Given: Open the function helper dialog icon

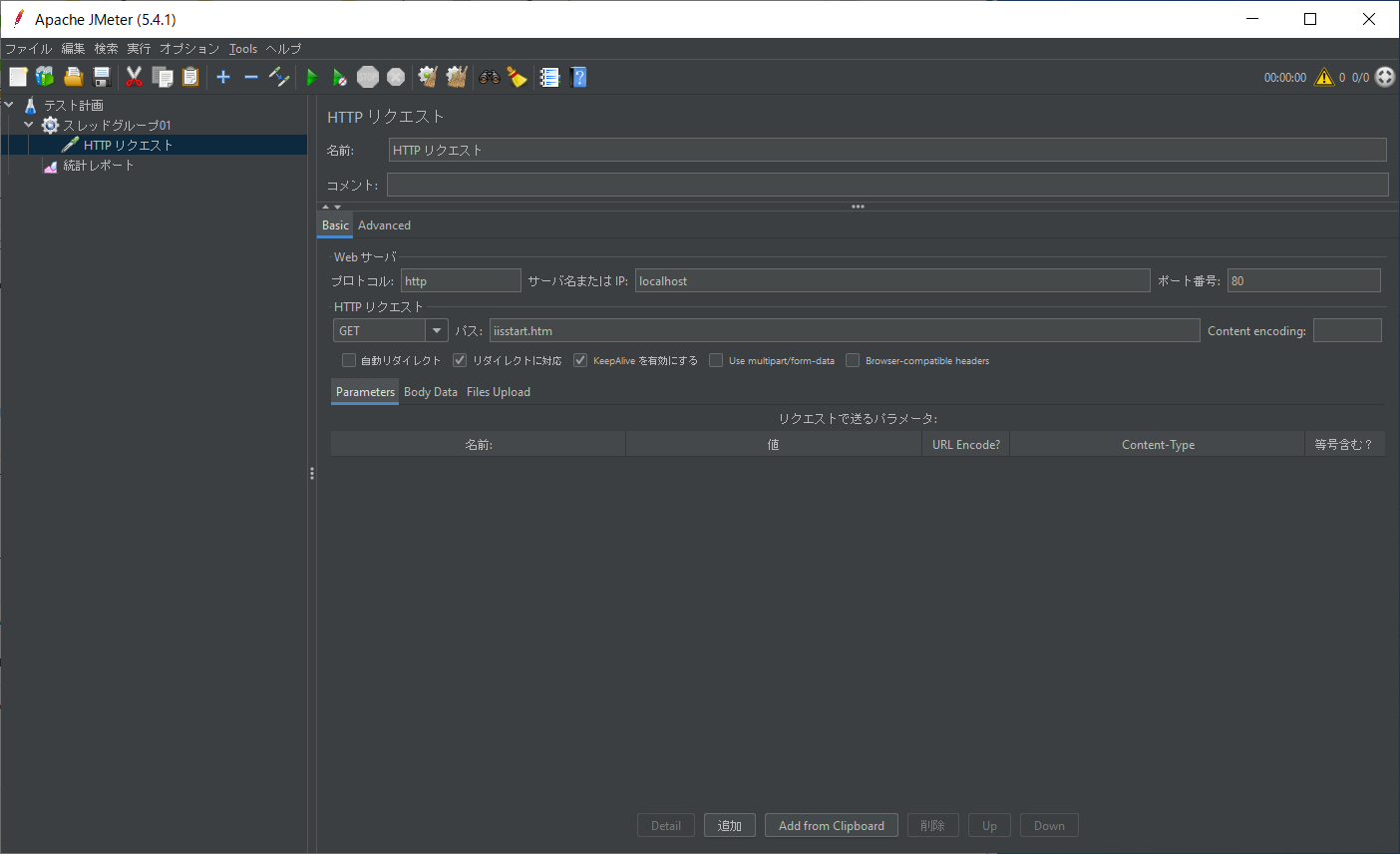Looking at the screenshot, I should click(549, 77).
